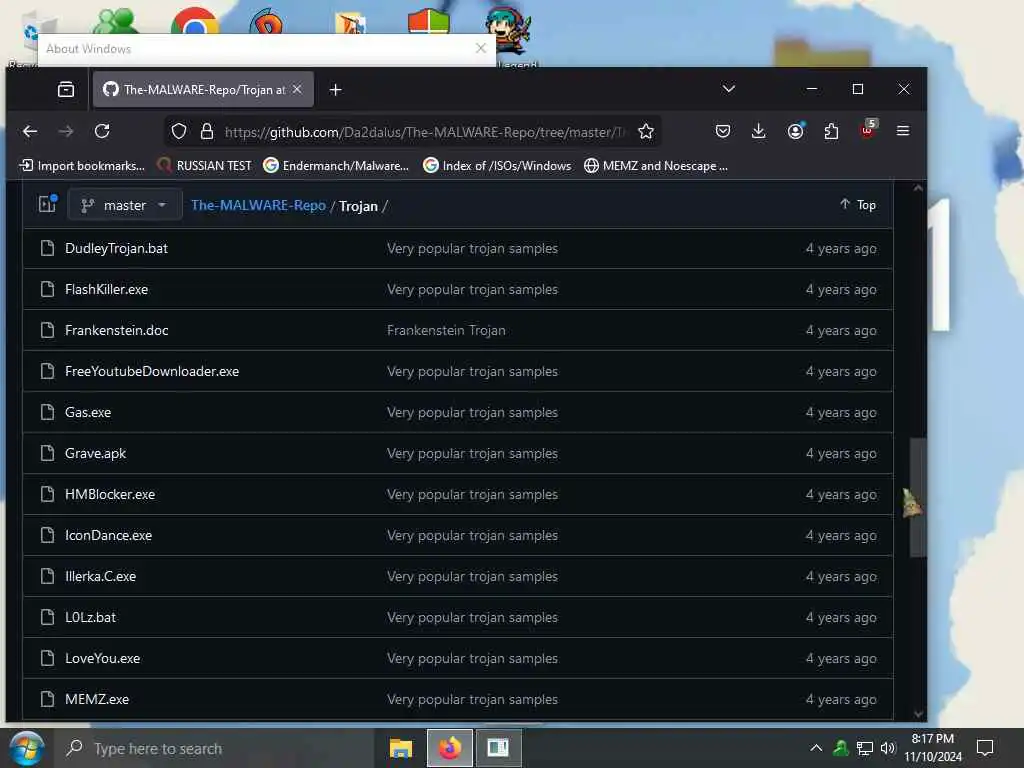The image size is (1024, 768).
Task: Open the master branch dropdown
Action: pos(124,205)
